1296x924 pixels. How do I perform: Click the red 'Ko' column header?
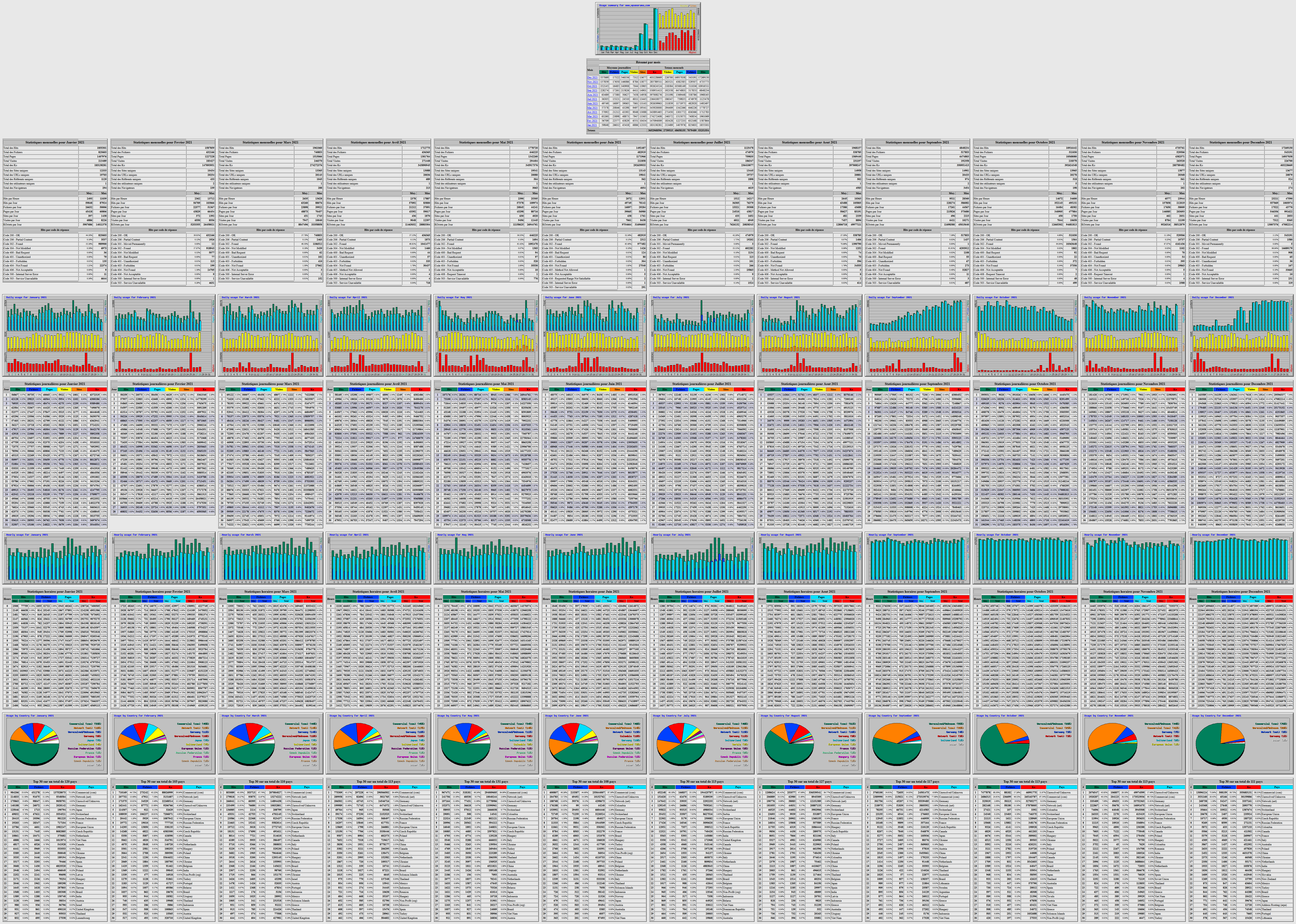(654, 72)
